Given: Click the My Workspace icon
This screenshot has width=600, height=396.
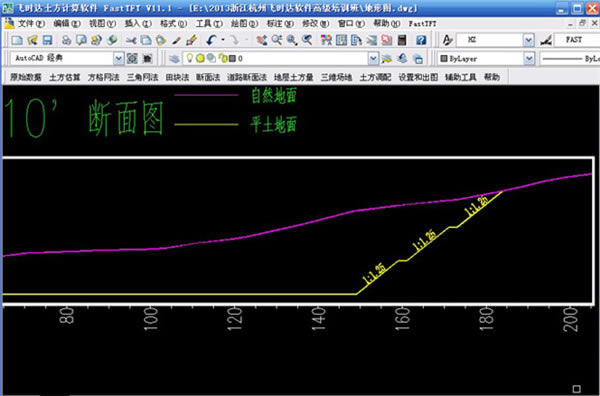Looking at the screenshot, I should [x=147, y=58].
